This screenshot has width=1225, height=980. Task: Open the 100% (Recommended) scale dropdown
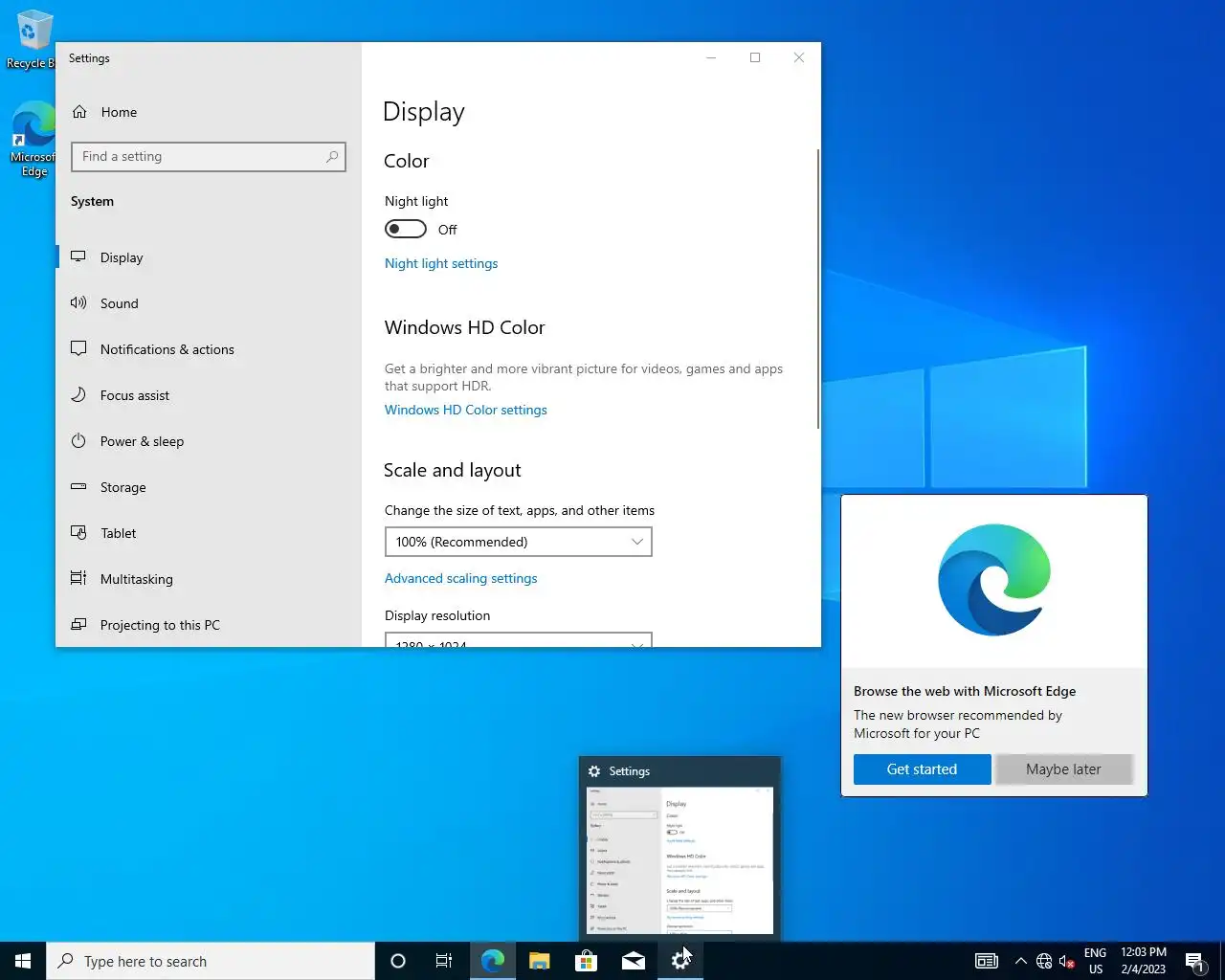[x=518, y=542]
